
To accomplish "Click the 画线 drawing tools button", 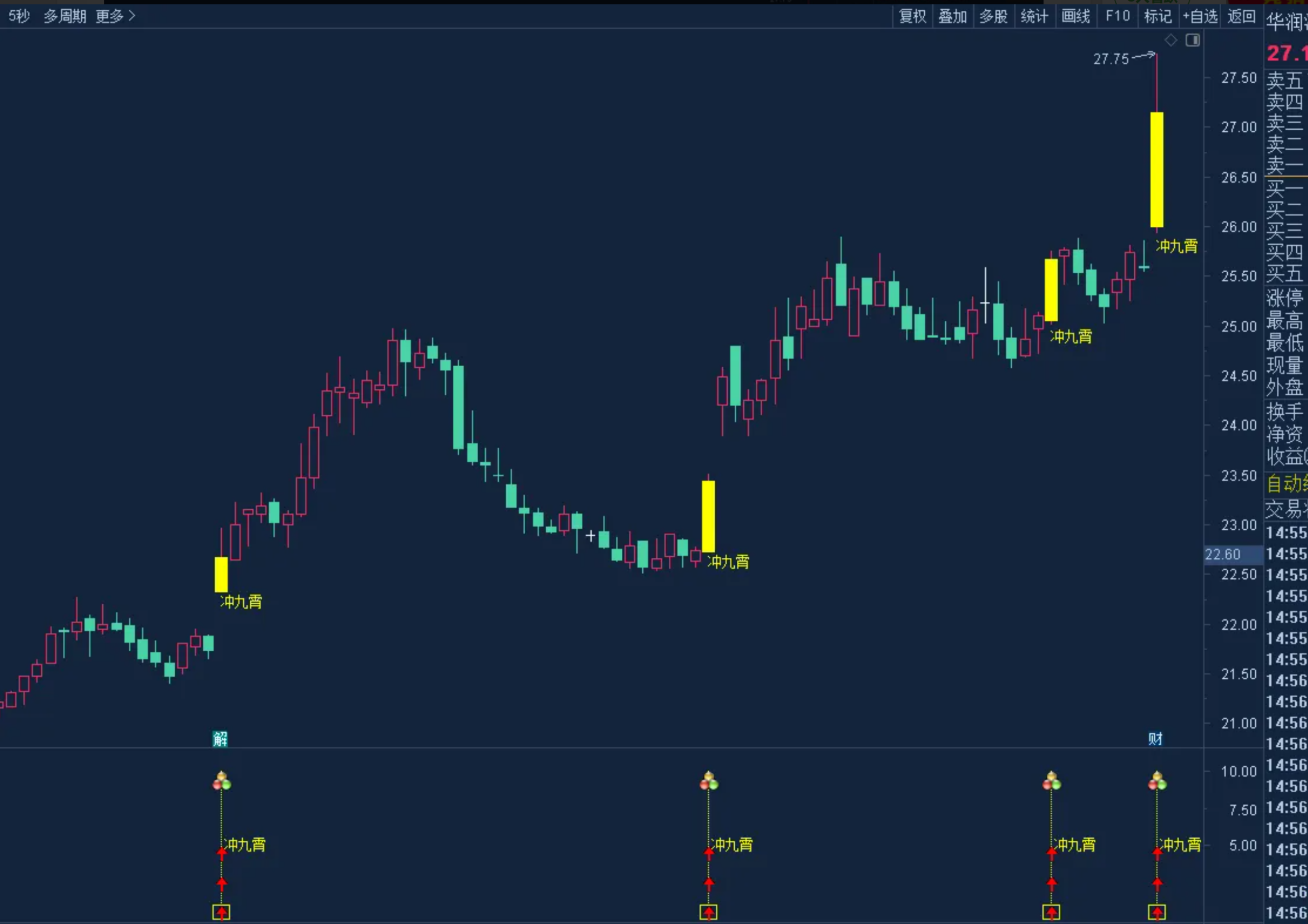I will point(1076,16).
